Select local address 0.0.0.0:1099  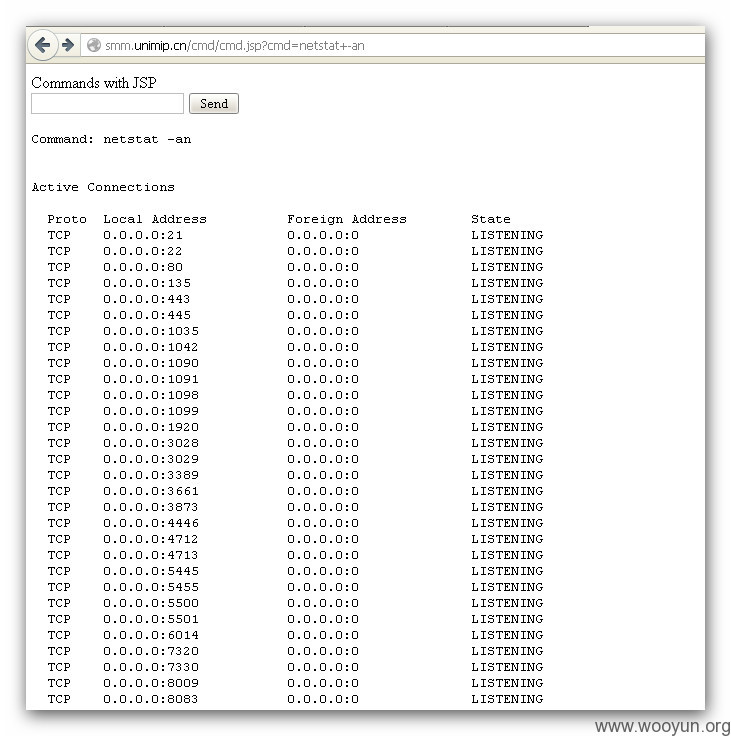tap(151, 411)
